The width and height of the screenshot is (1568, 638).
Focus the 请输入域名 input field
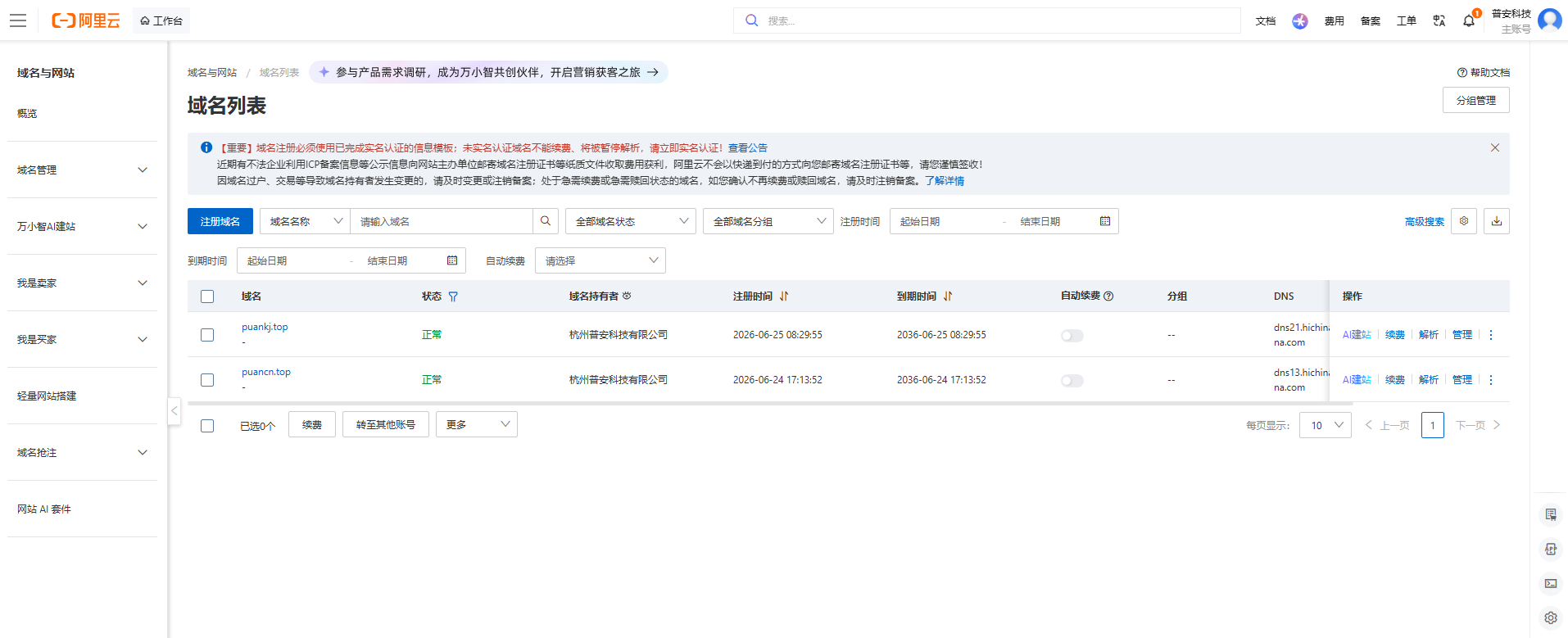[x=442, y=221]
